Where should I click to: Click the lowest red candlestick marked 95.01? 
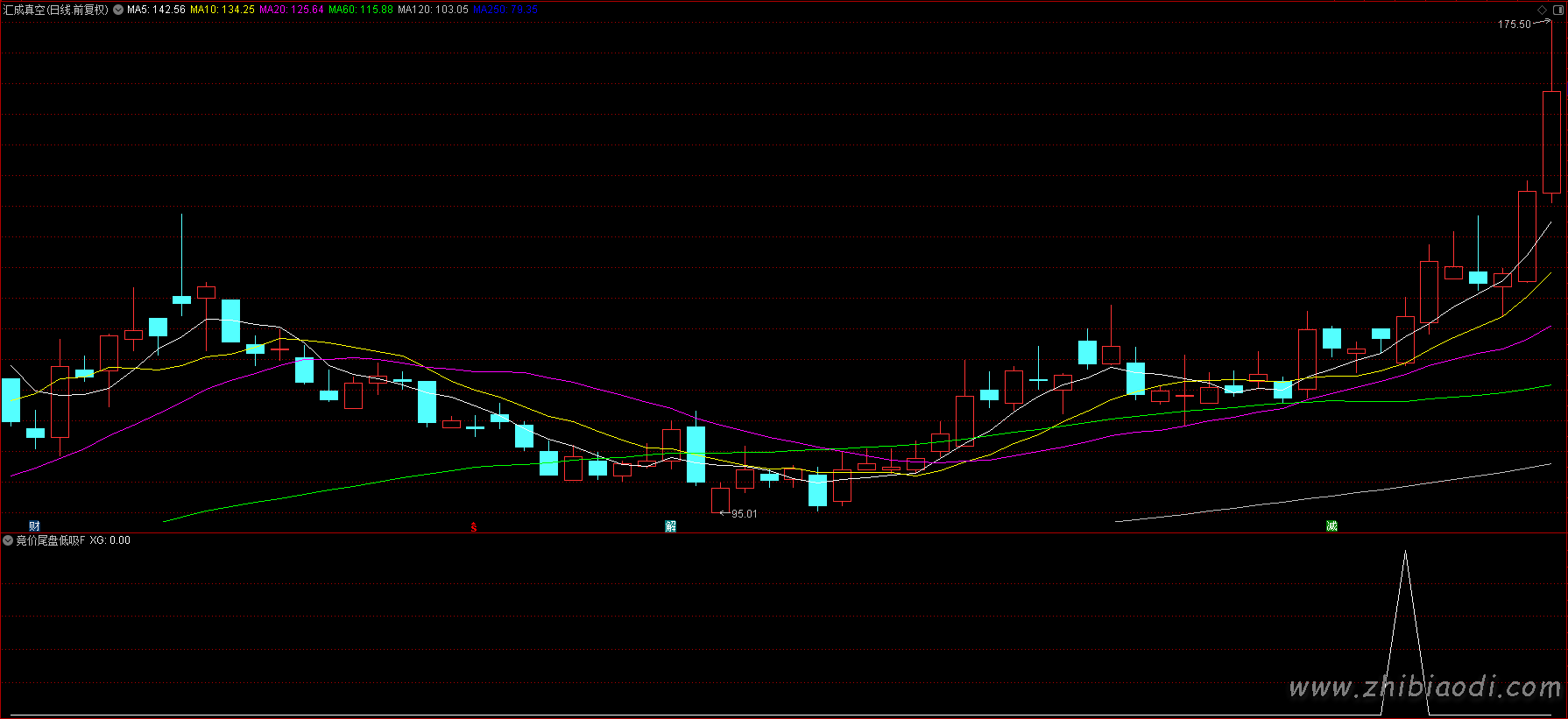pos(720,499)
